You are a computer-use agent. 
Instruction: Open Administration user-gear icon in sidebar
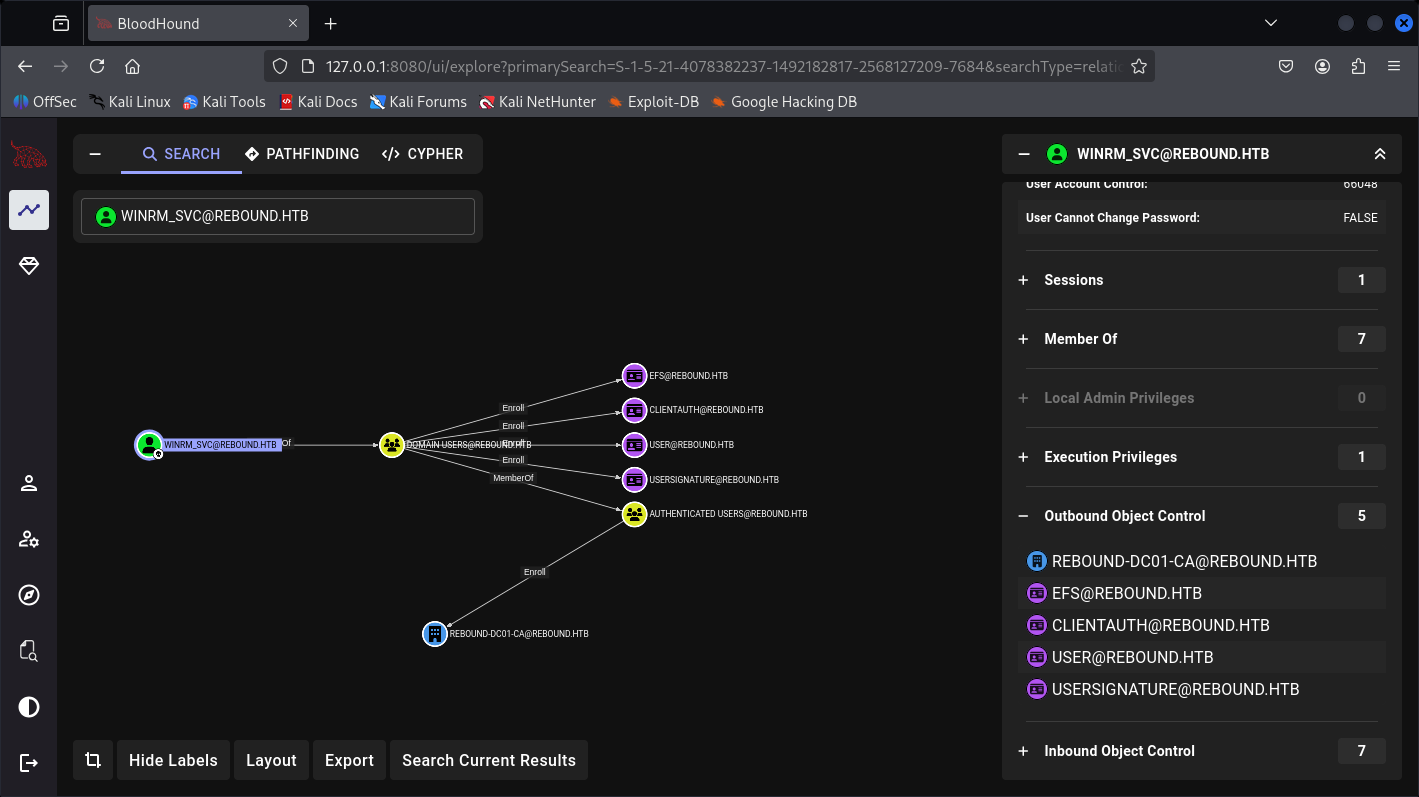click(x=29, y=540)
